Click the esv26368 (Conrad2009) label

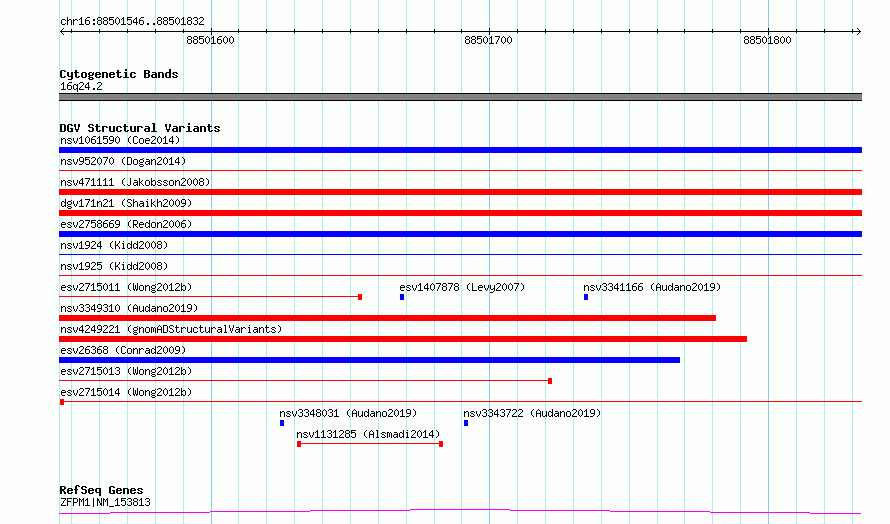123,350
